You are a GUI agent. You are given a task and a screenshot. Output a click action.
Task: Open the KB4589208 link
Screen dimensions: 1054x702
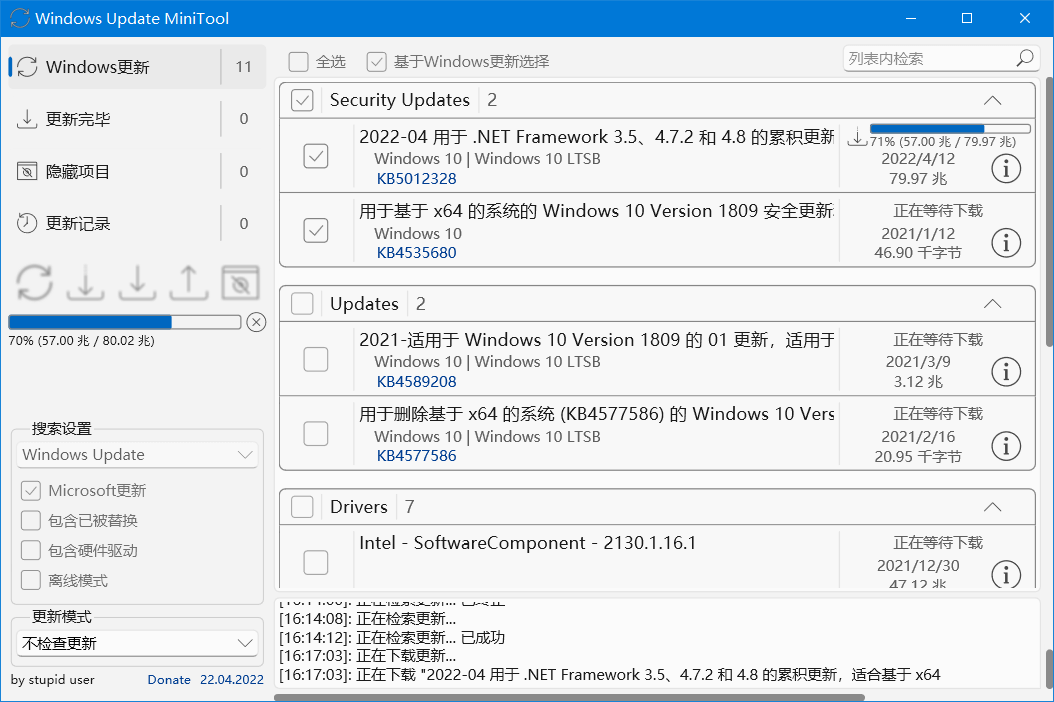point(416,382)
